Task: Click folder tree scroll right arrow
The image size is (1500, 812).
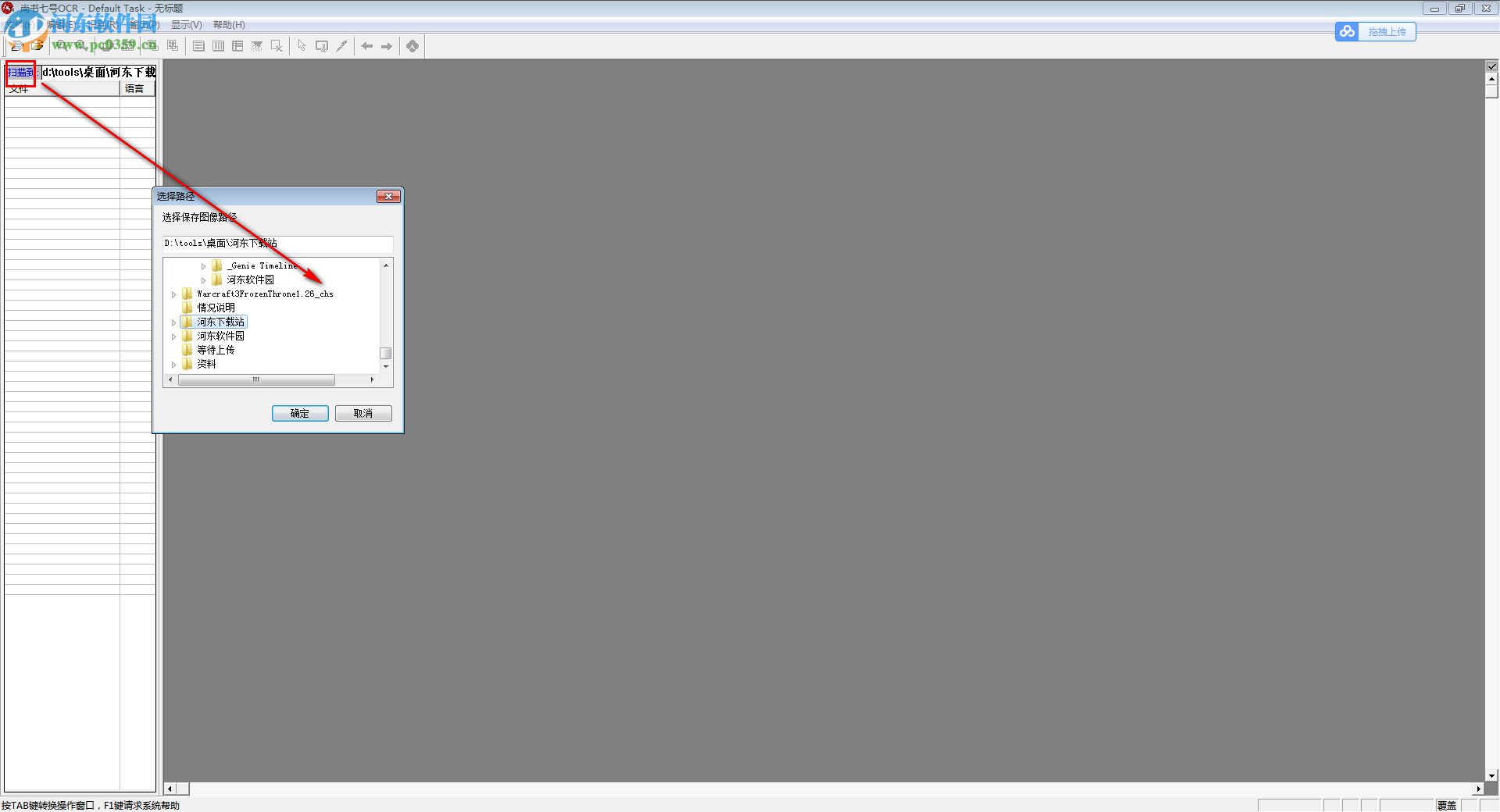Action: (x=372, y=380)
